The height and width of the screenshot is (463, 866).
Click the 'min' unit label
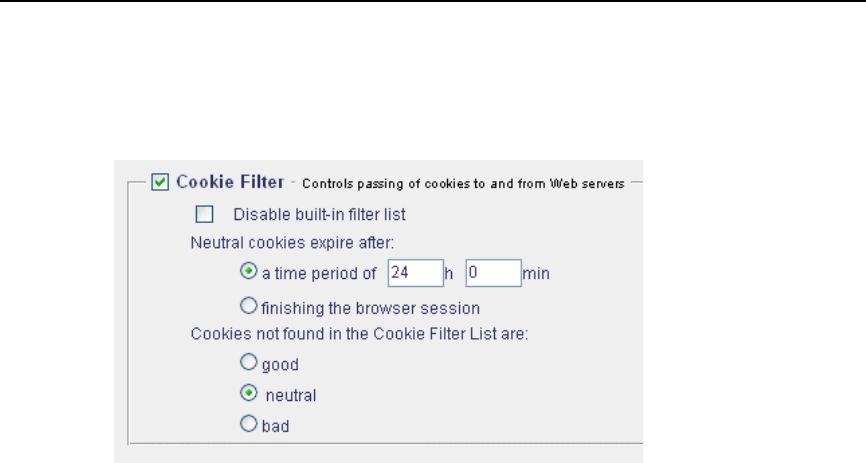(x=536, y=272)
